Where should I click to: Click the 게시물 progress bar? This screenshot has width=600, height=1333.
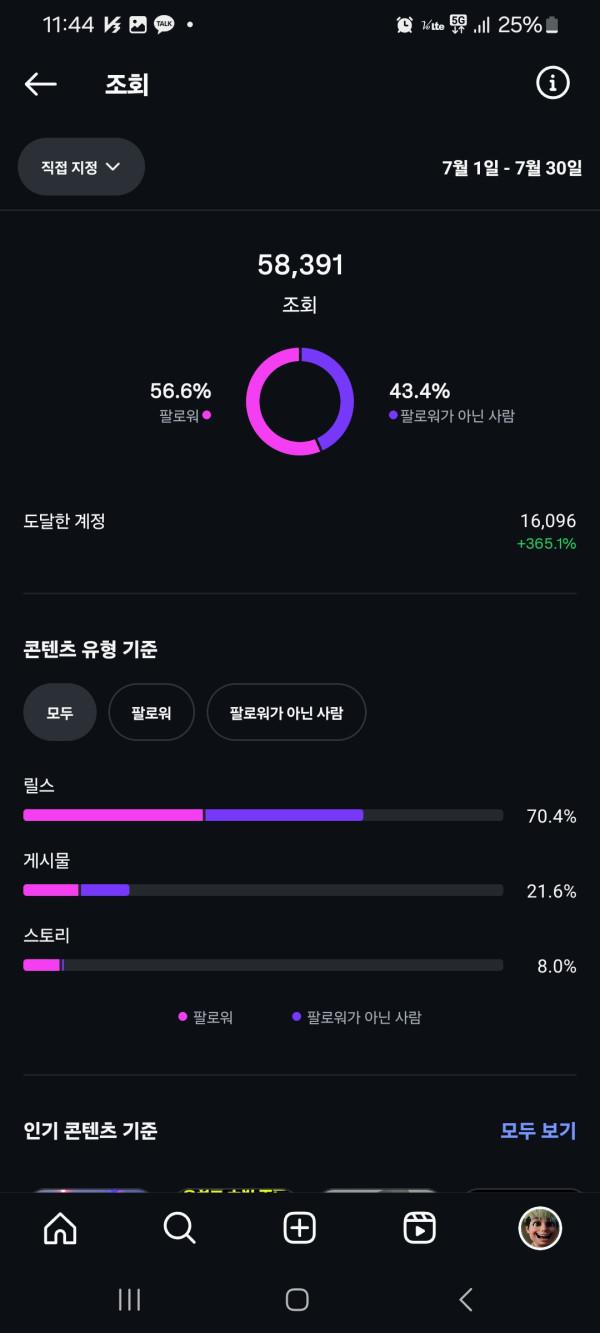click(263, 890)
